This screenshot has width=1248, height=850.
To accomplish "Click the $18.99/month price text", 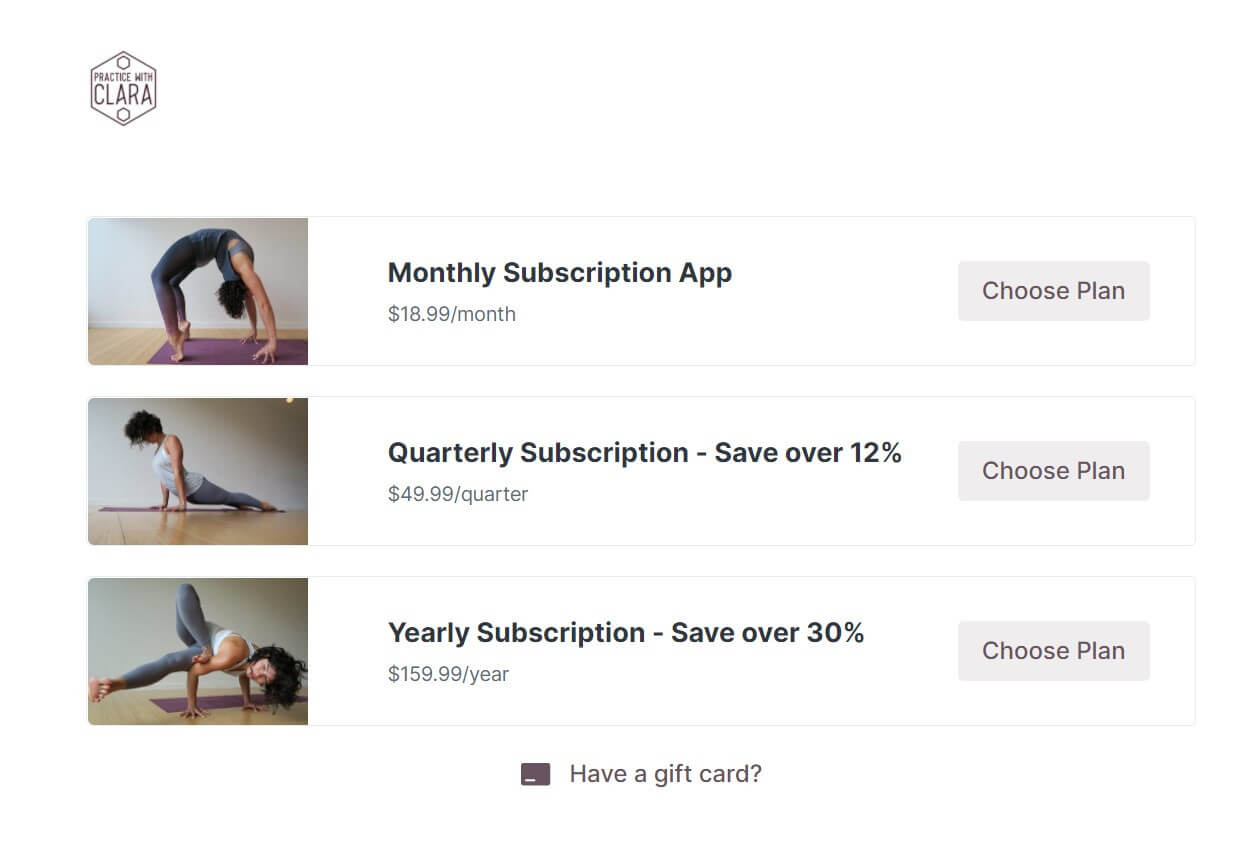I will coord(452,314).
